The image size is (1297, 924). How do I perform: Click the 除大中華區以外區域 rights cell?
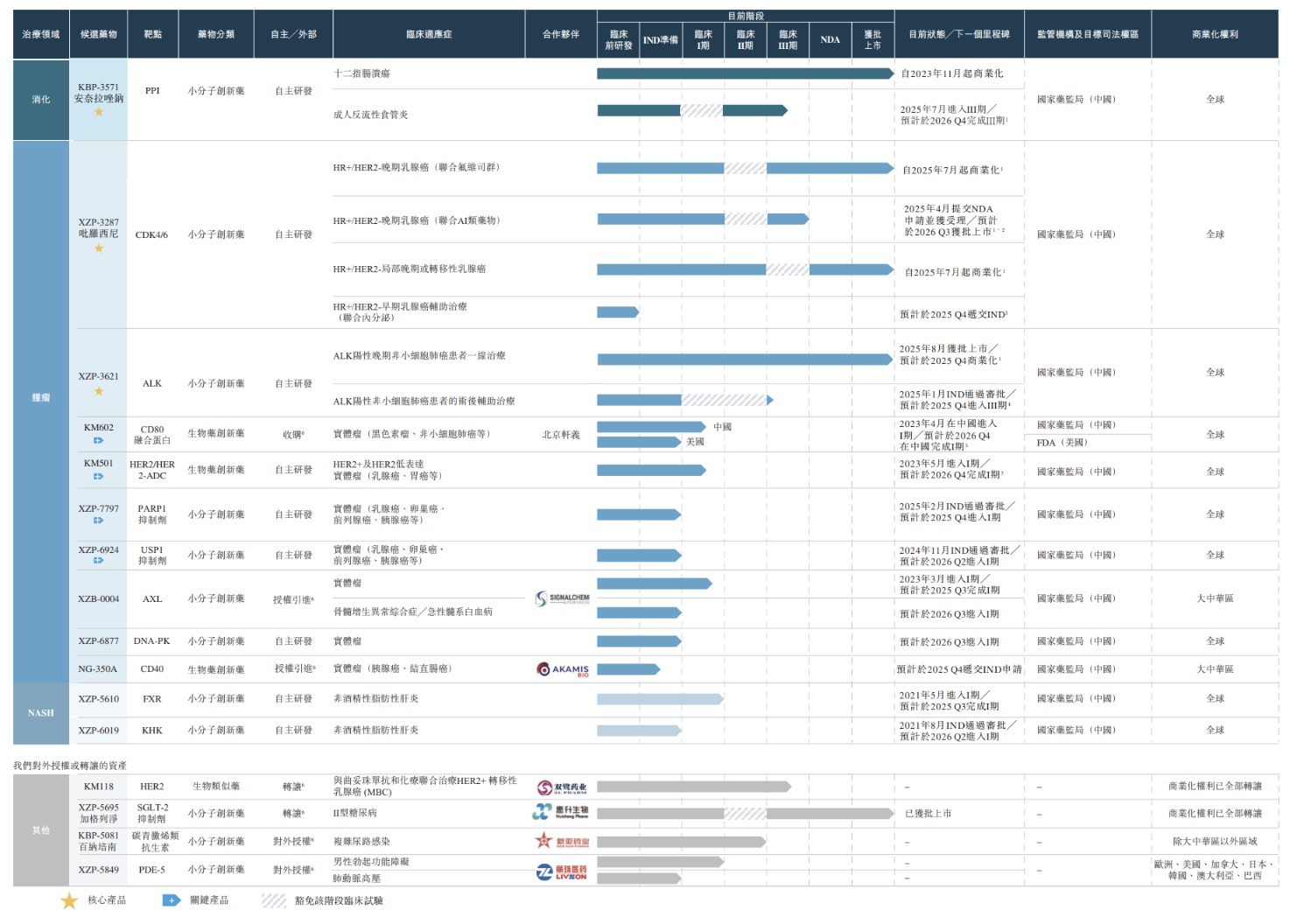tap(1216, 842)
